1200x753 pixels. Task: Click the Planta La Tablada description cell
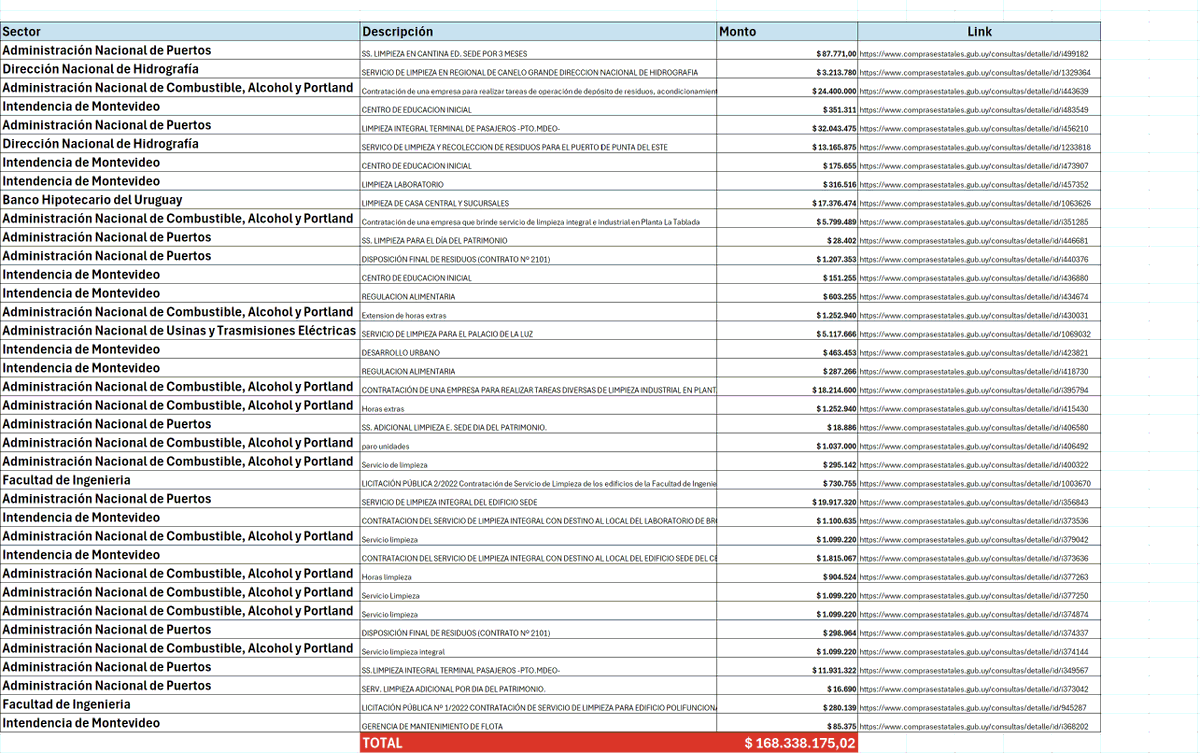tap(539, 219)
